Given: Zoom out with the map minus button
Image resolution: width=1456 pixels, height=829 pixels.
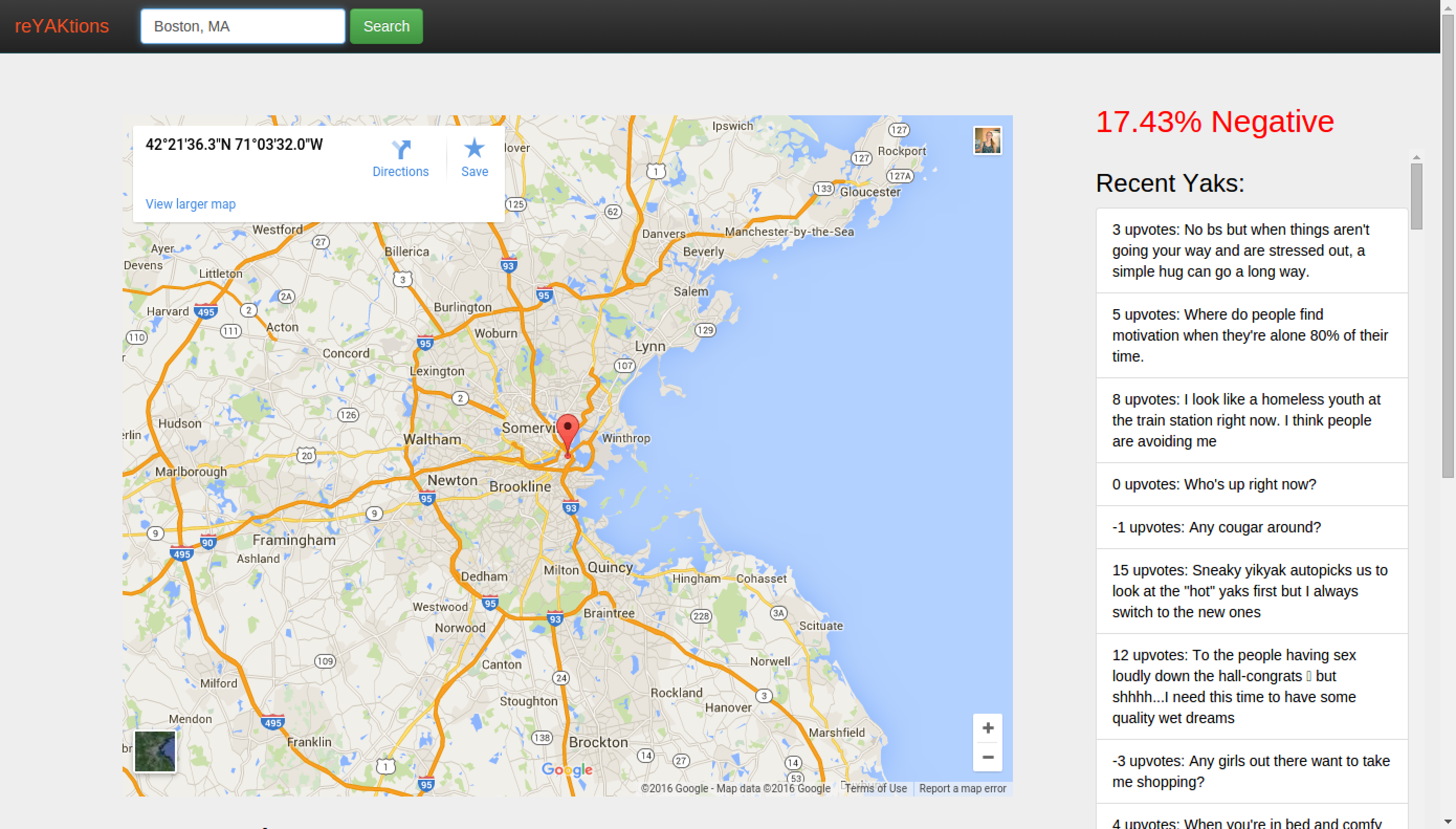Looking at the screenshot, I should click(987, 757).
